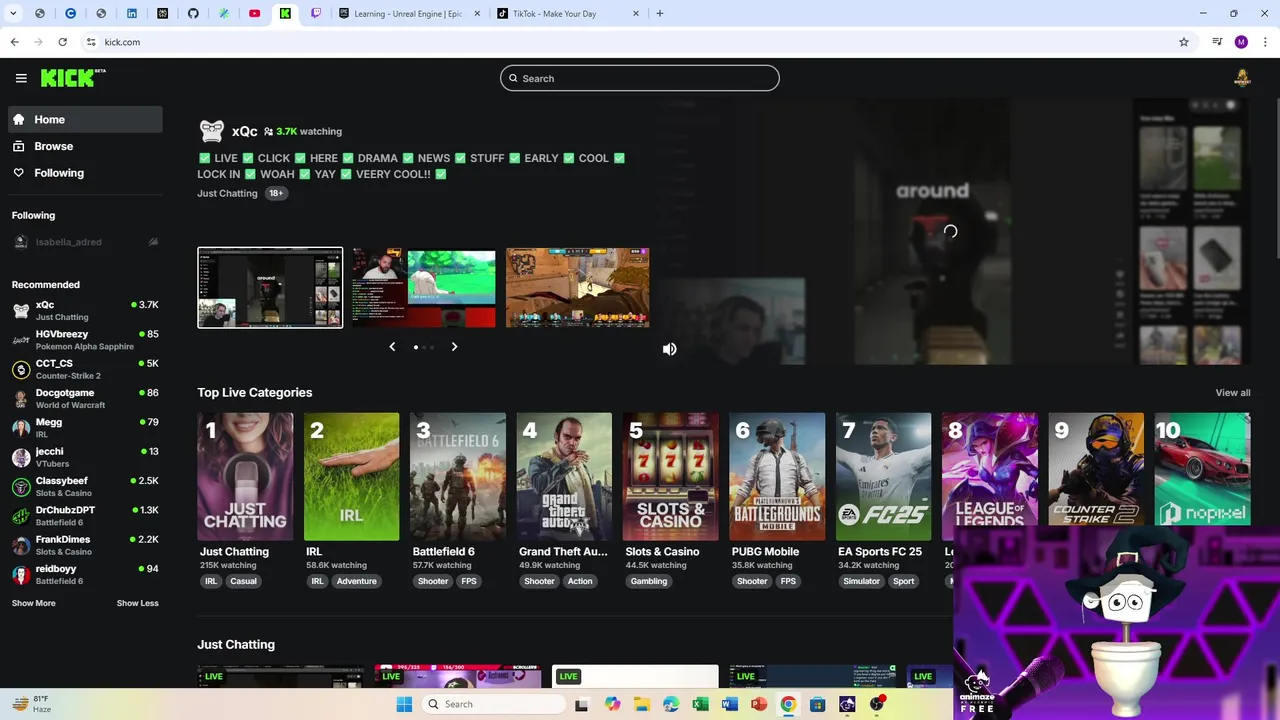Switch to the YouTube browser tab
The height and width of the screenshot is (720, 1280).
click(254, 14)
